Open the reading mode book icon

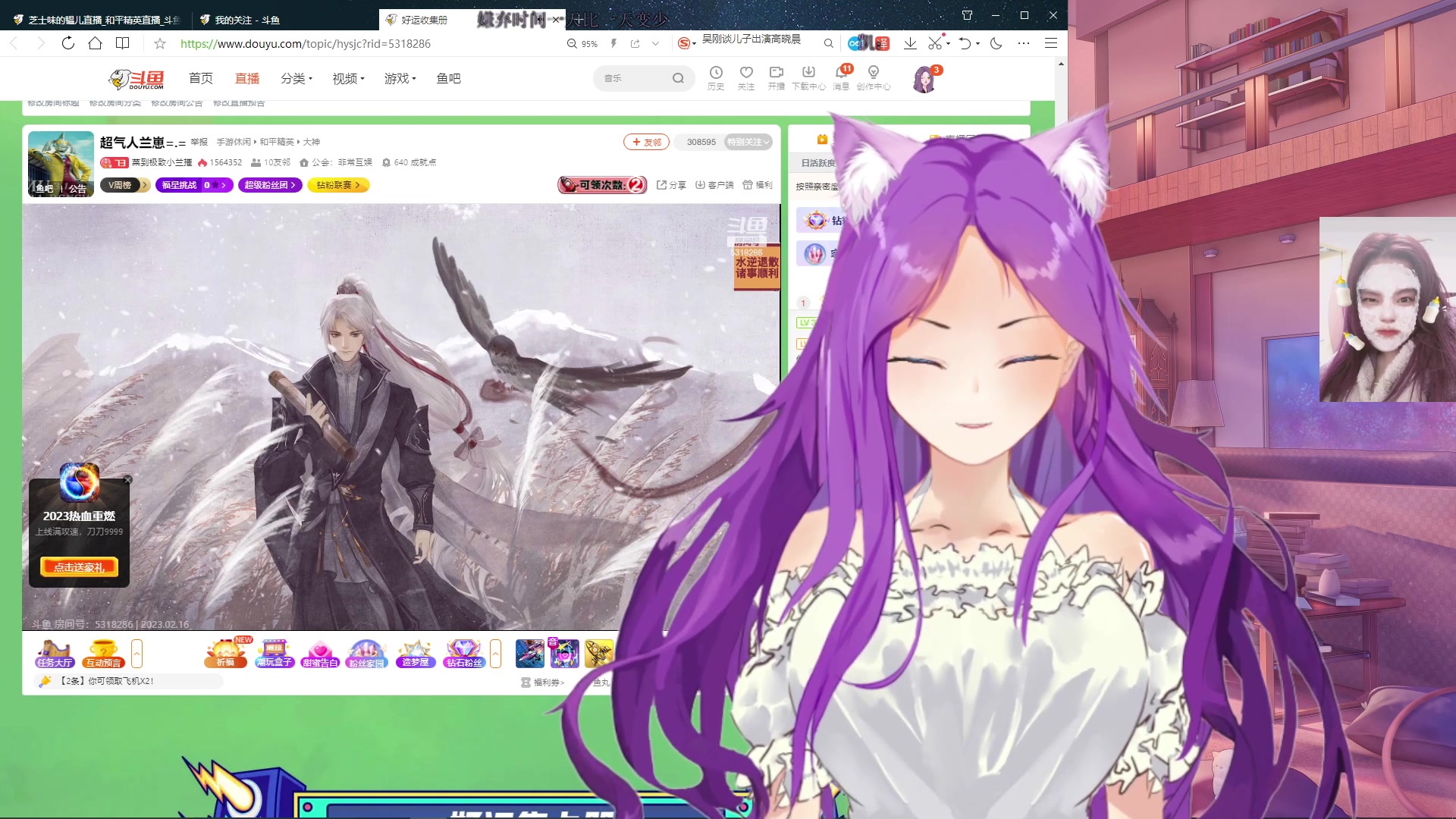click(x=122, y=43)
